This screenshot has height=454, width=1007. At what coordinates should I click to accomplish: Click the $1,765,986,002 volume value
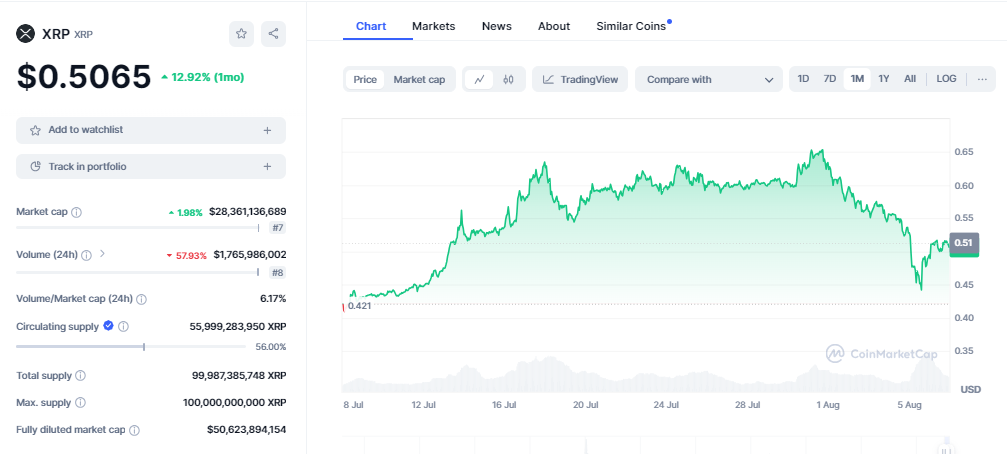pos(250,255)
